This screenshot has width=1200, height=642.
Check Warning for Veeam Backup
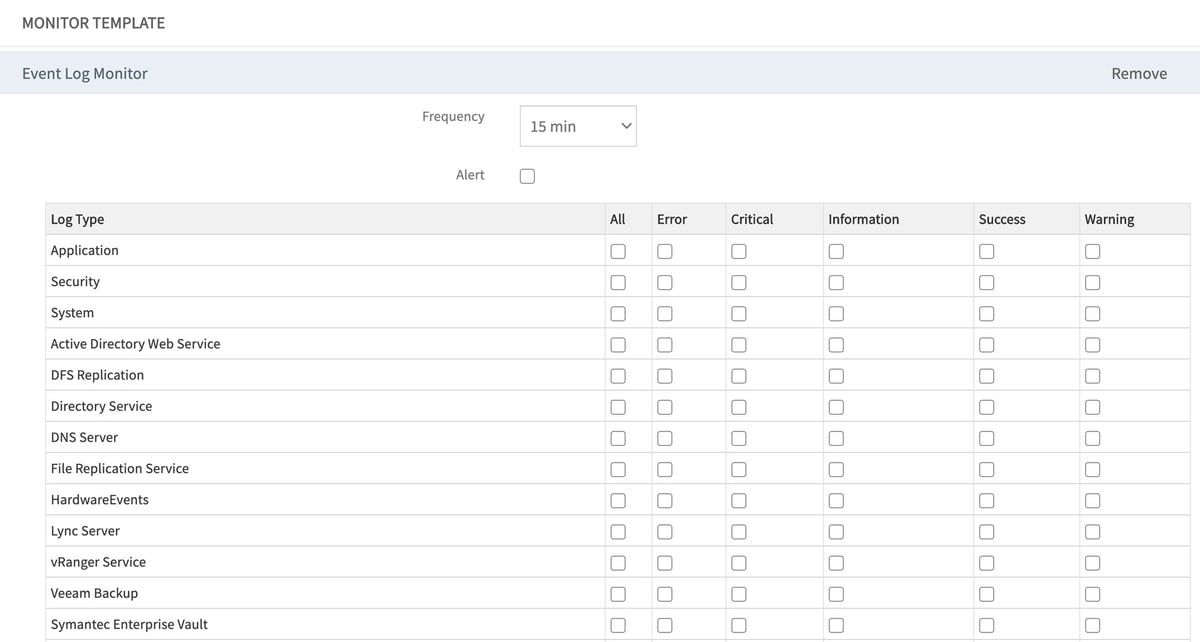point(1093,594)
